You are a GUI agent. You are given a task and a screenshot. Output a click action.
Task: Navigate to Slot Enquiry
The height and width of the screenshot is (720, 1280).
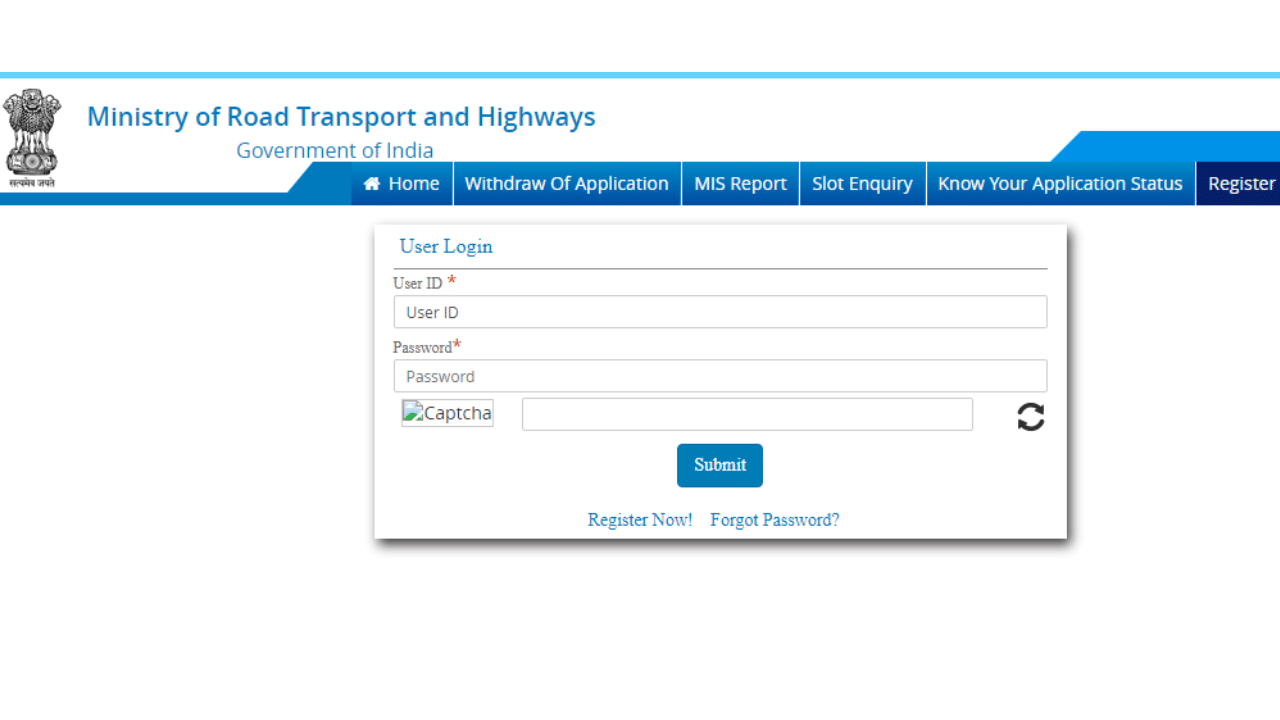862,183
